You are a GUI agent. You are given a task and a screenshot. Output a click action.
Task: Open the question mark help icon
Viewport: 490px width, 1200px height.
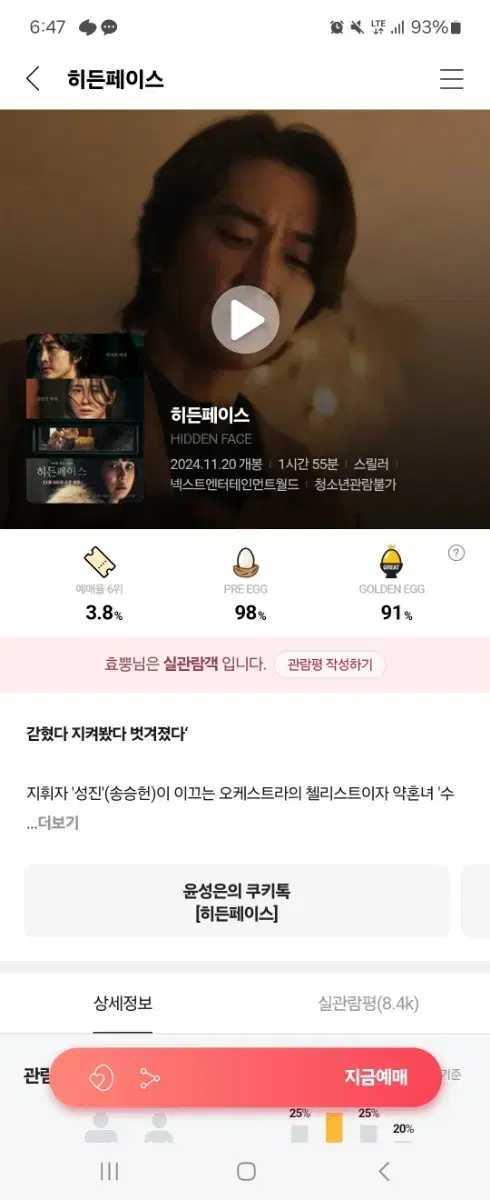click(x=456, y=553)
